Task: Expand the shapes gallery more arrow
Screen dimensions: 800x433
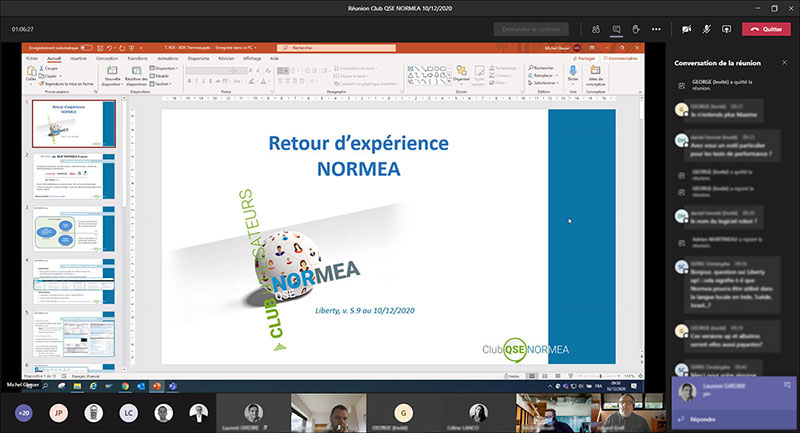Action: (x=451, y=83)
